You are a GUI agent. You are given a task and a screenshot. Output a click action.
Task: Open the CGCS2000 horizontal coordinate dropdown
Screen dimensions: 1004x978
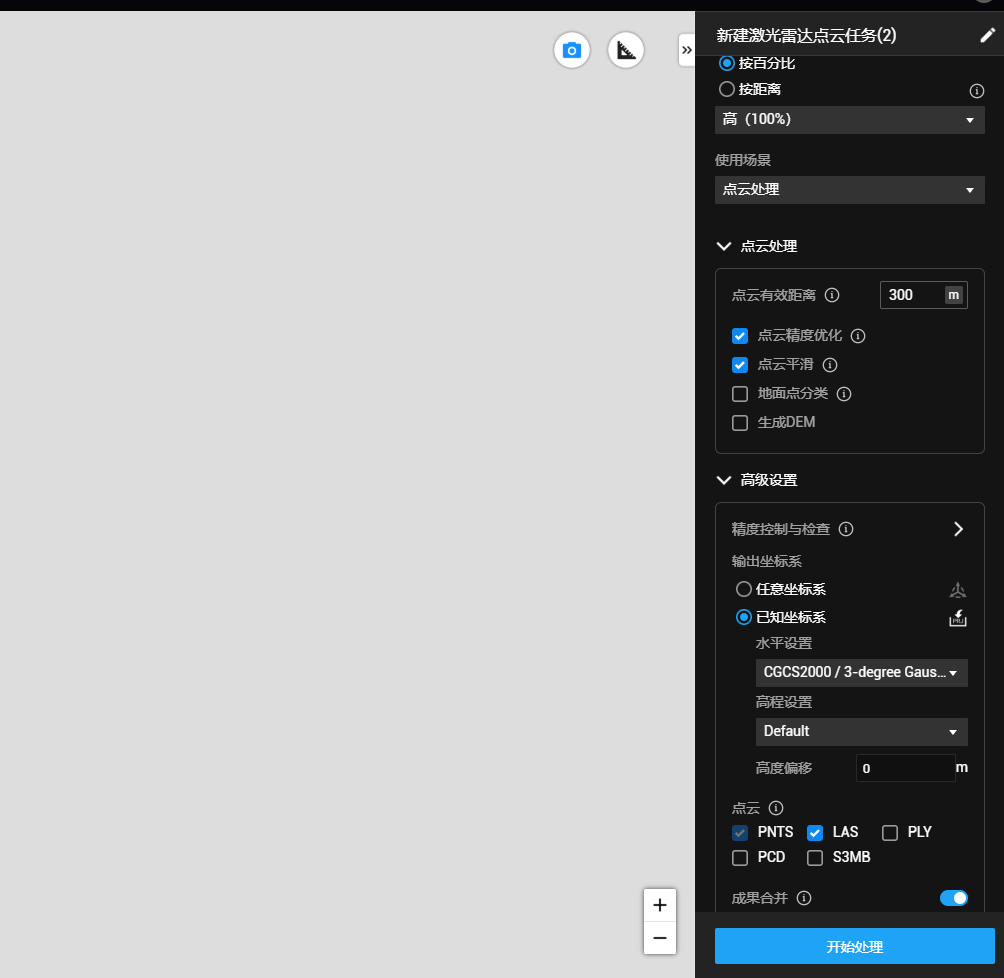861,672
